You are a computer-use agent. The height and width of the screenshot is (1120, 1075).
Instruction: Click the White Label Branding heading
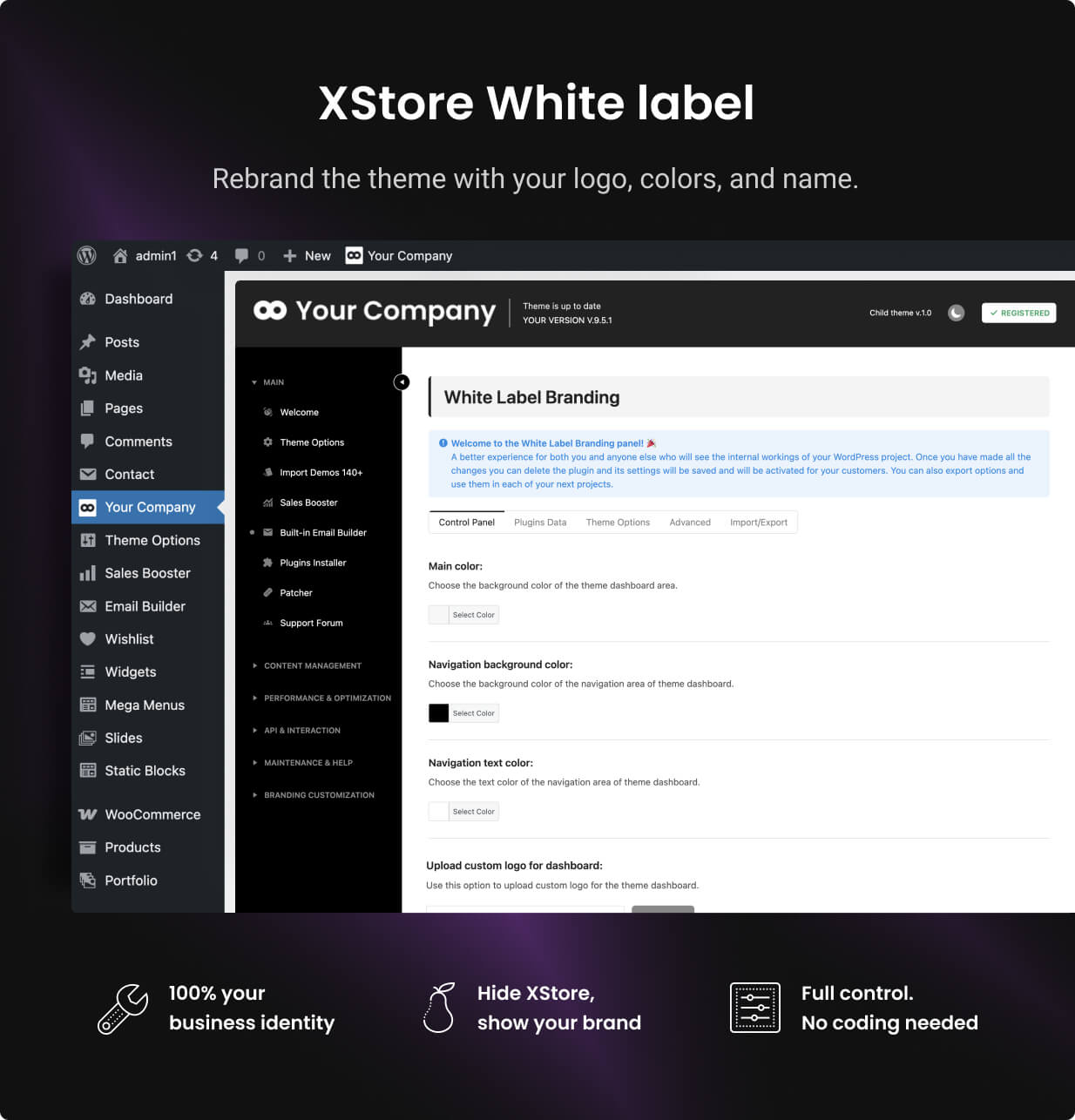[531, 397]
